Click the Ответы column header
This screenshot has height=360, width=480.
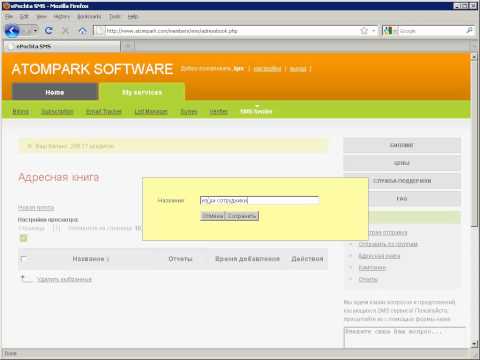point(180,259)
